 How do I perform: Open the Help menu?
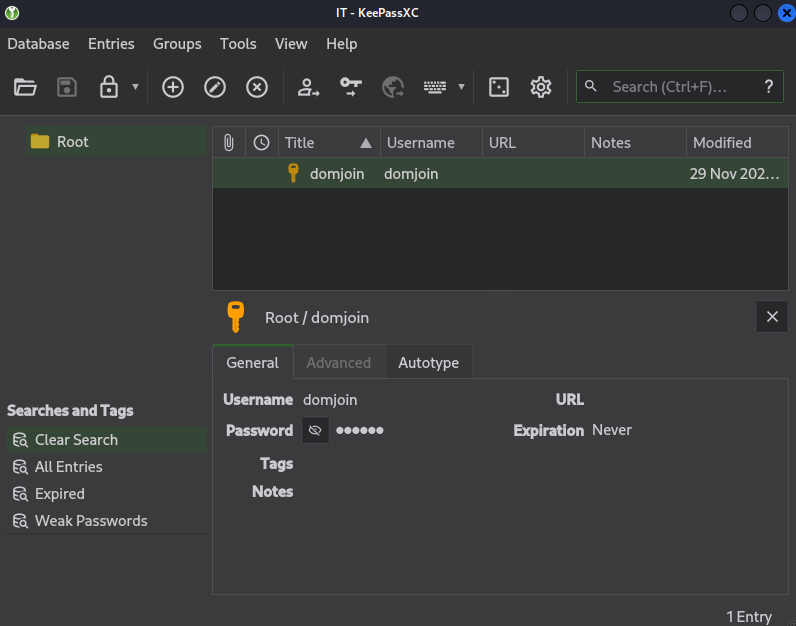coord(342,44)
